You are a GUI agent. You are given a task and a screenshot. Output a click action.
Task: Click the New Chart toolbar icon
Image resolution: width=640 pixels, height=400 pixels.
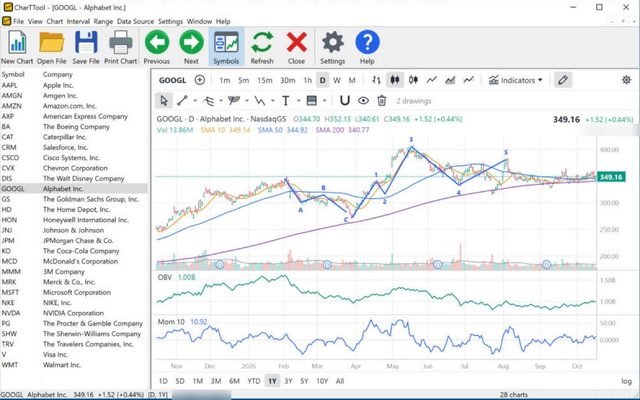pyautogui.click(x=17, y=47)
